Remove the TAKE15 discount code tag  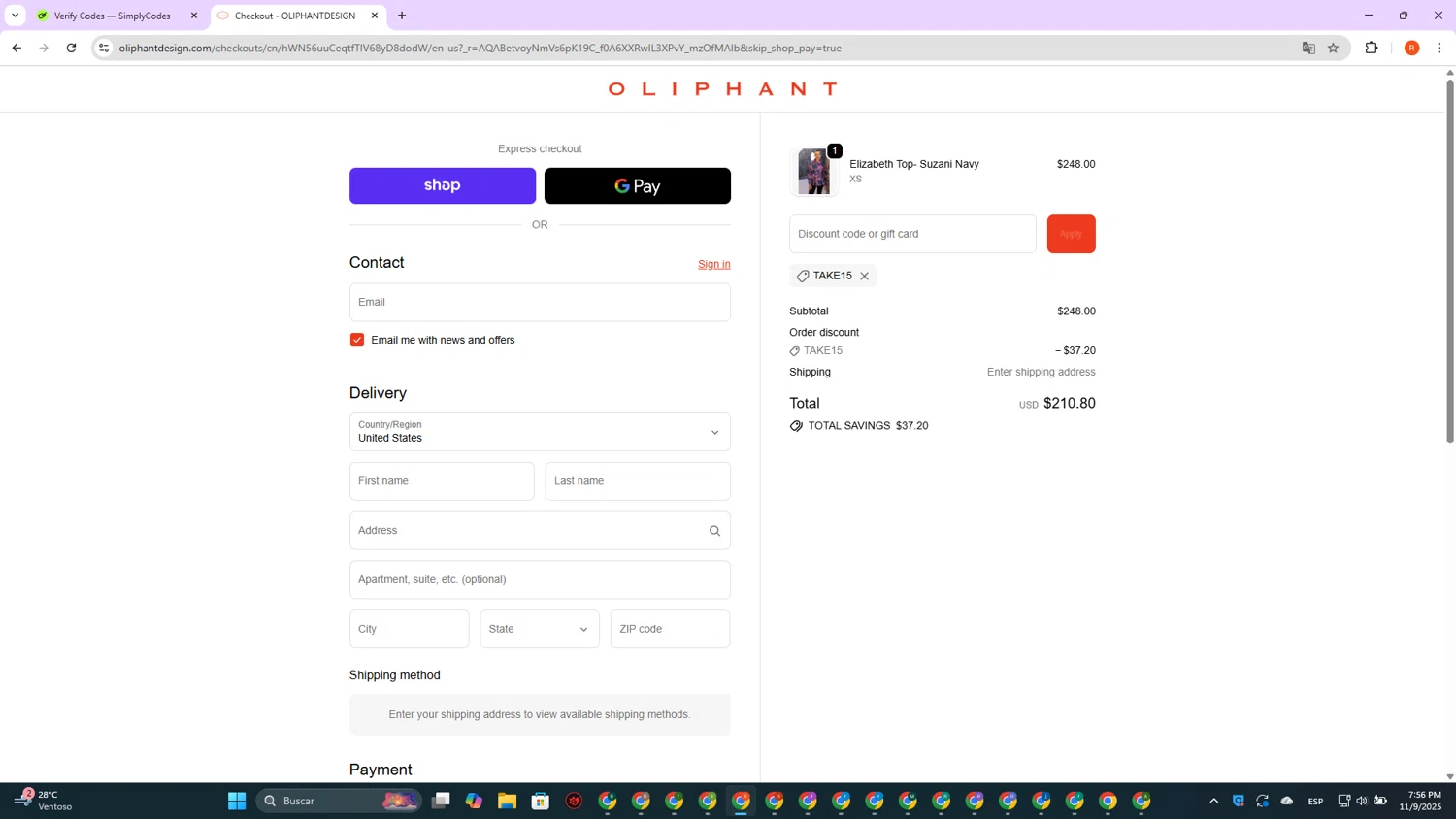point(864,277)
